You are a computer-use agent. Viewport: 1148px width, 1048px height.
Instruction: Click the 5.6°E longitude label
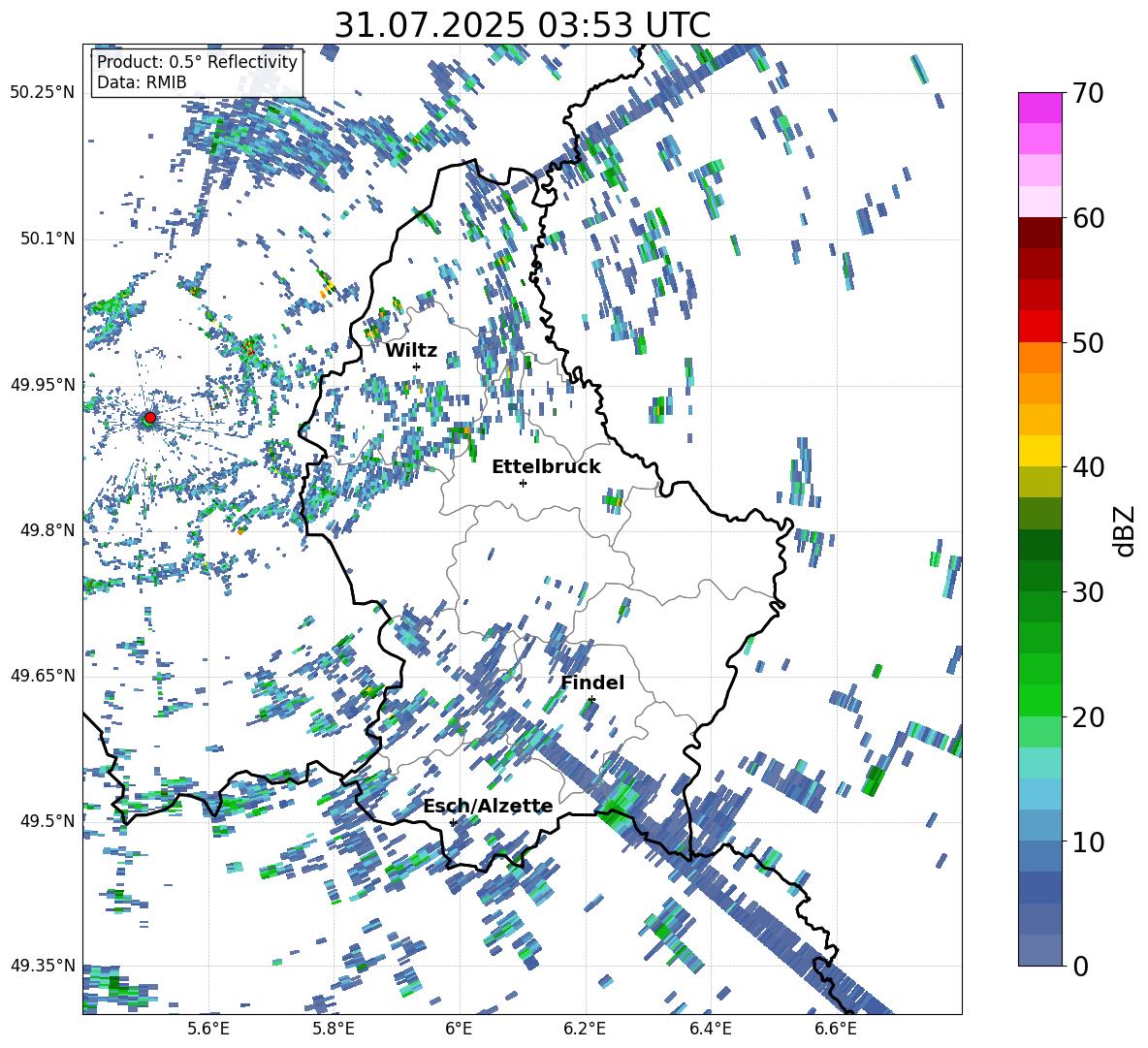[208, 1029]
